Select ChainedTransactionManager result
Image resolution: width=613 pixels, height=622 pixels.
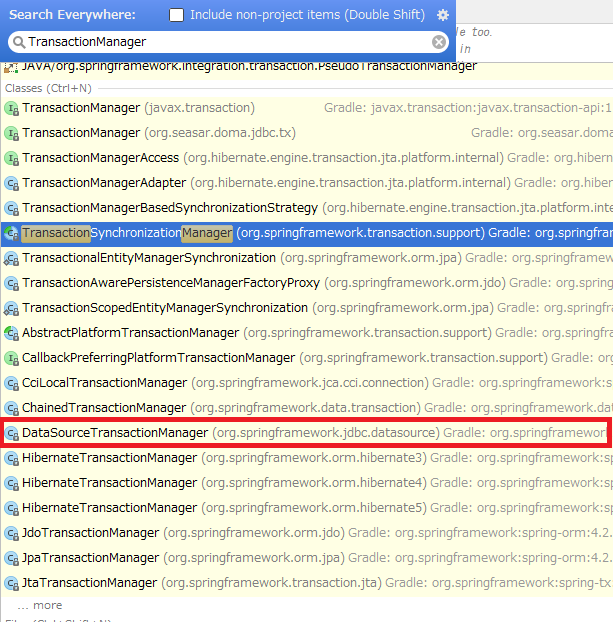[x=307, y=408]
